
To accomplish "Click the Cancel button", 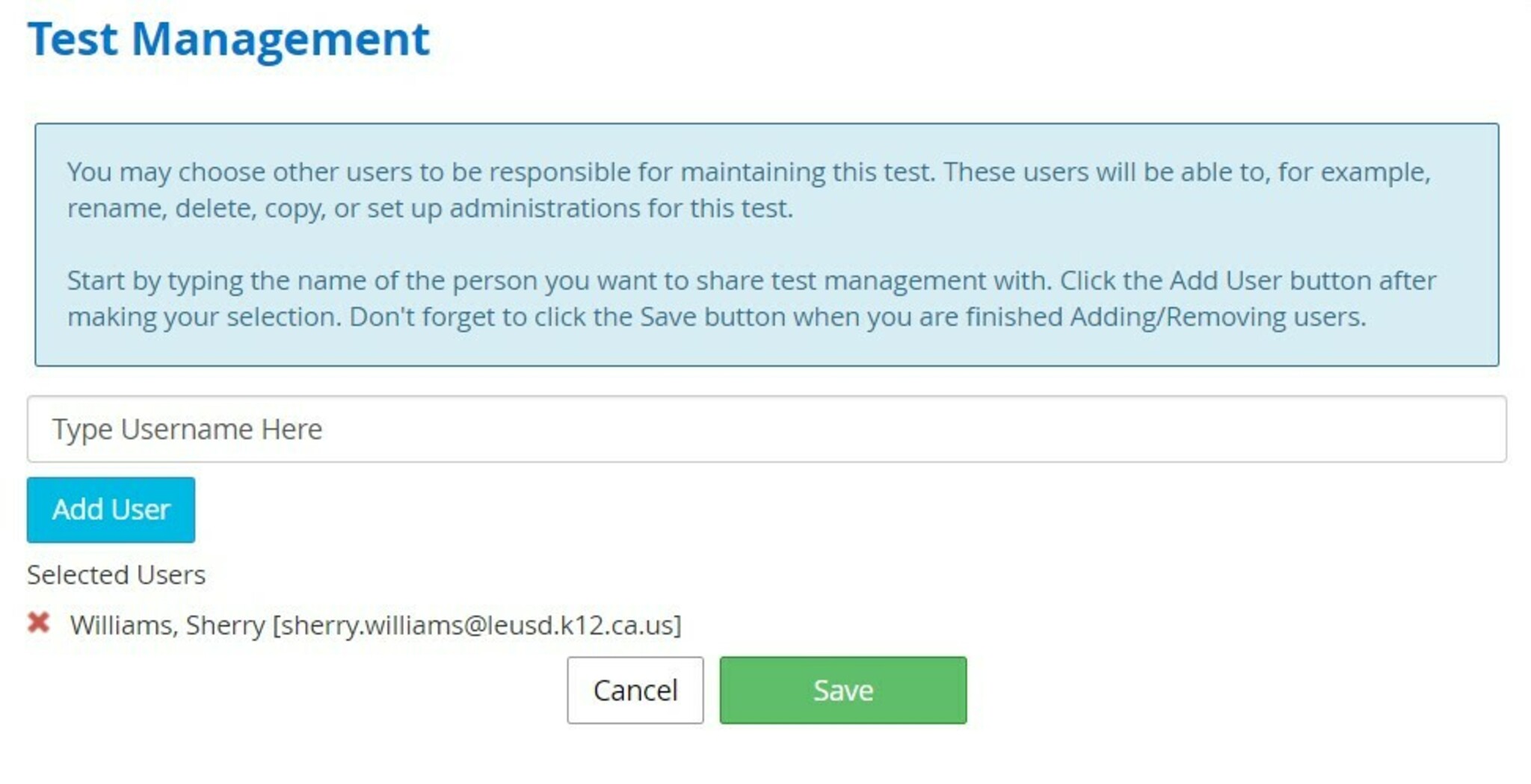I will click(635, 690).
